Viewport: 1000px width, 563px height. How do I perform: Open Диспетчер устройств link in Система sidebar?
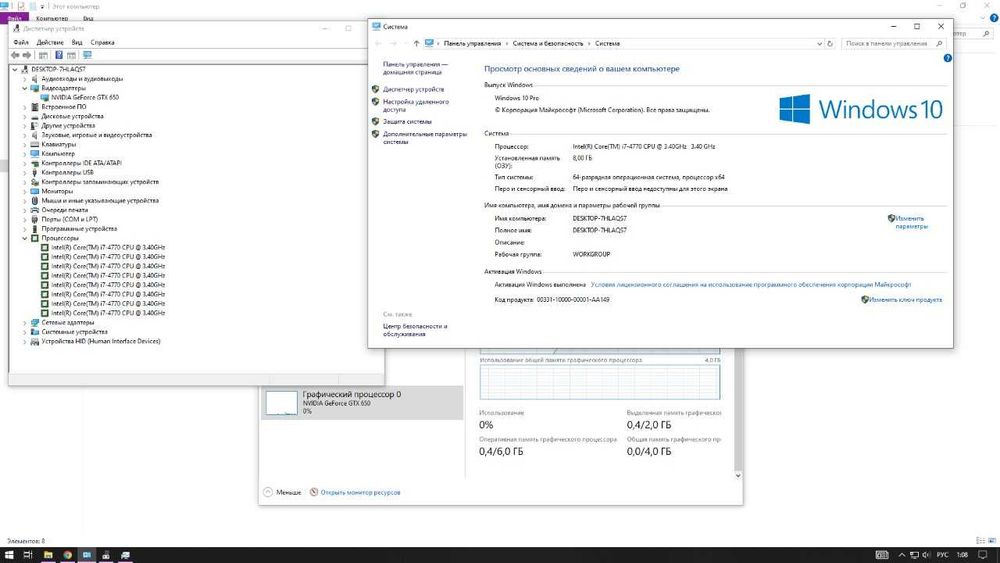coord(413,89)
